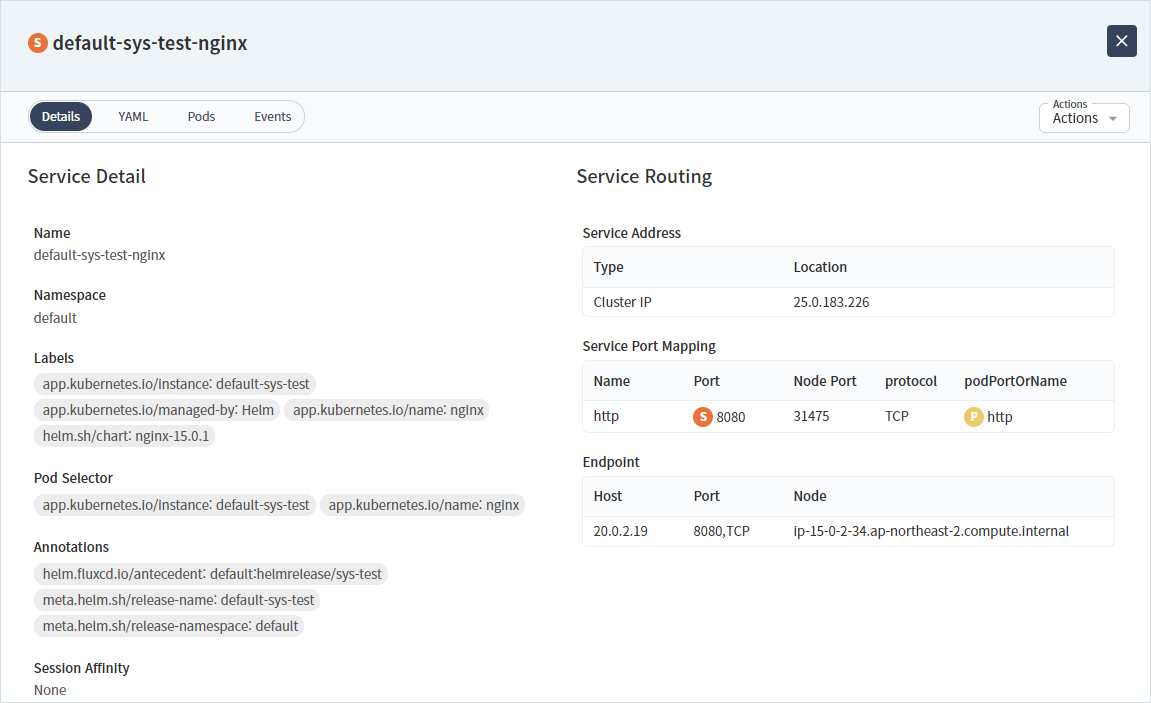Viewport: 1151px width, 703px height.
Task: Click the namespace value default
Action: [55, 318]
